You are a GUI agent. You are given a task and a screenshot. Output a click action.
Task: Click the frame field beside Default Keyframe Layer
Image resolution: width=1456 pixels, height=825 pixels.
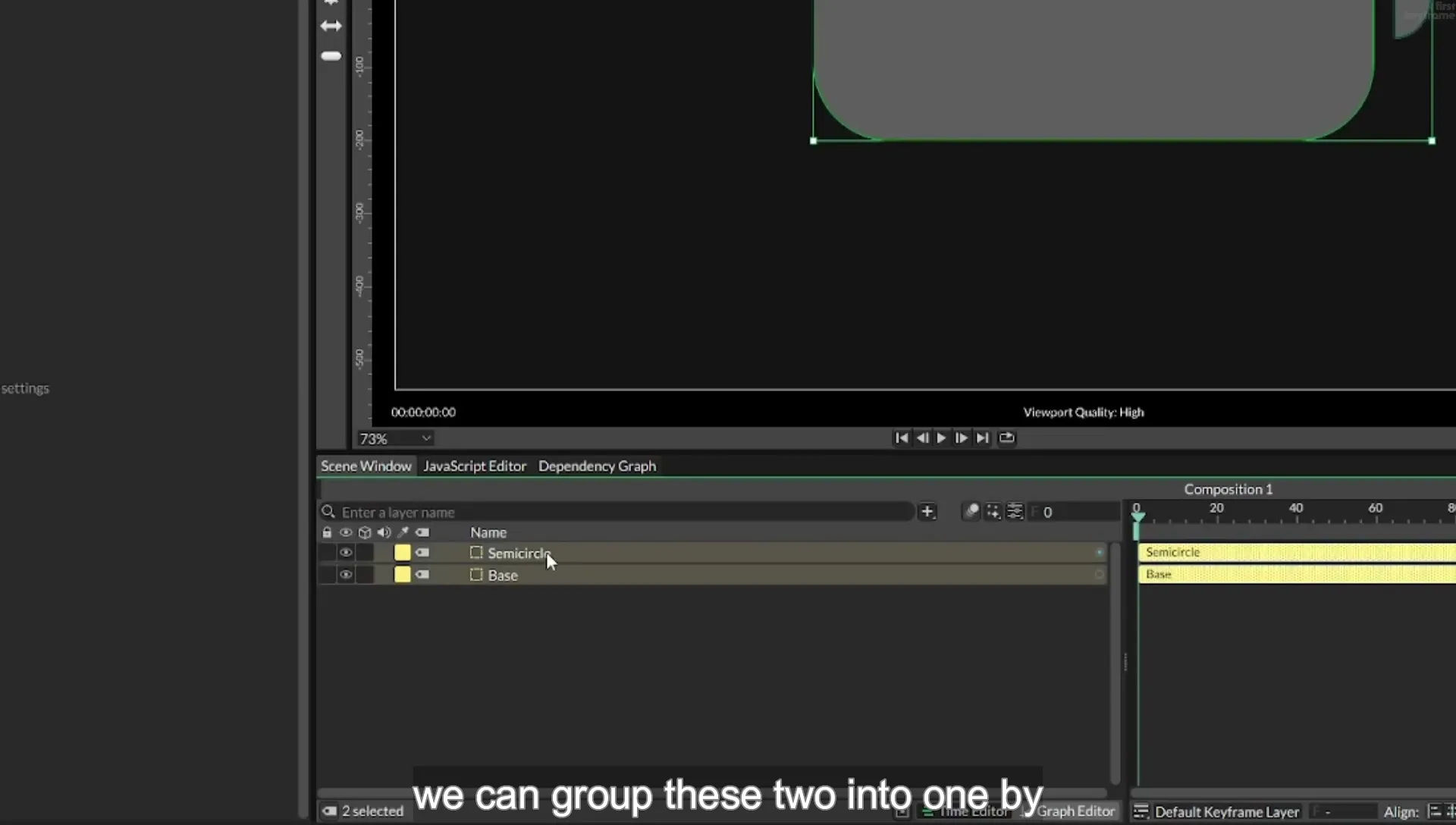(x=1342, y=812)
